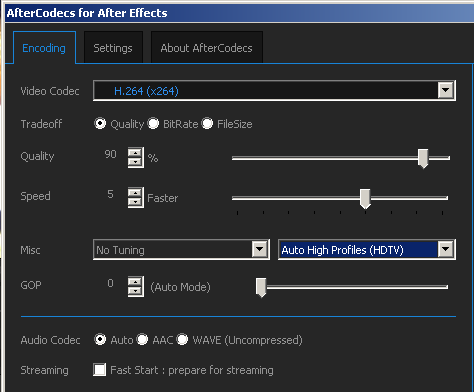Increase GOP with spinner up arrow
The image size is (474, 392).
135,282
